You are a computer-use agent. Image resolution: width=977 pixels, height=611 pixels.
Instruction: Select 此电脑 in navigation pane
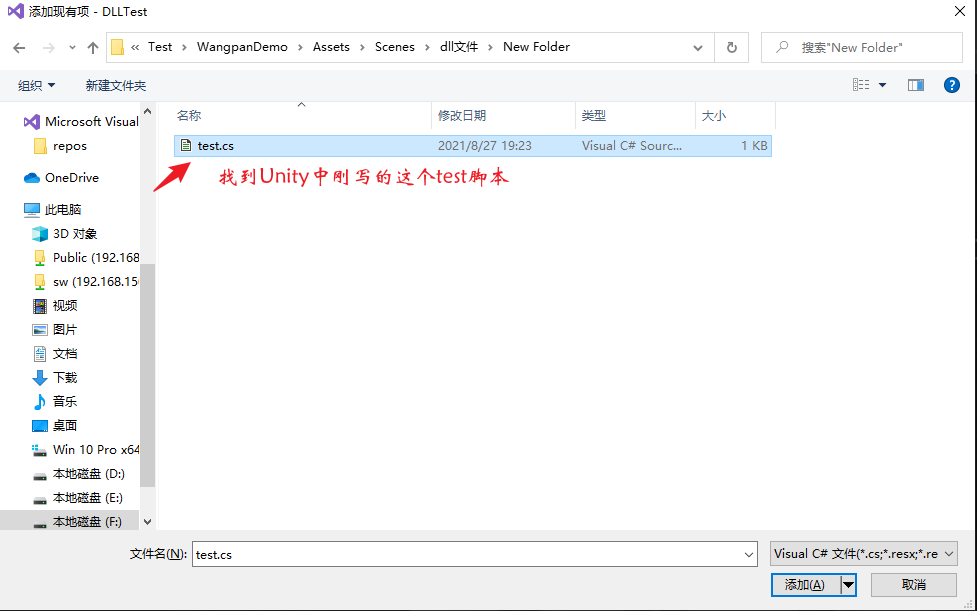point(52,209)
